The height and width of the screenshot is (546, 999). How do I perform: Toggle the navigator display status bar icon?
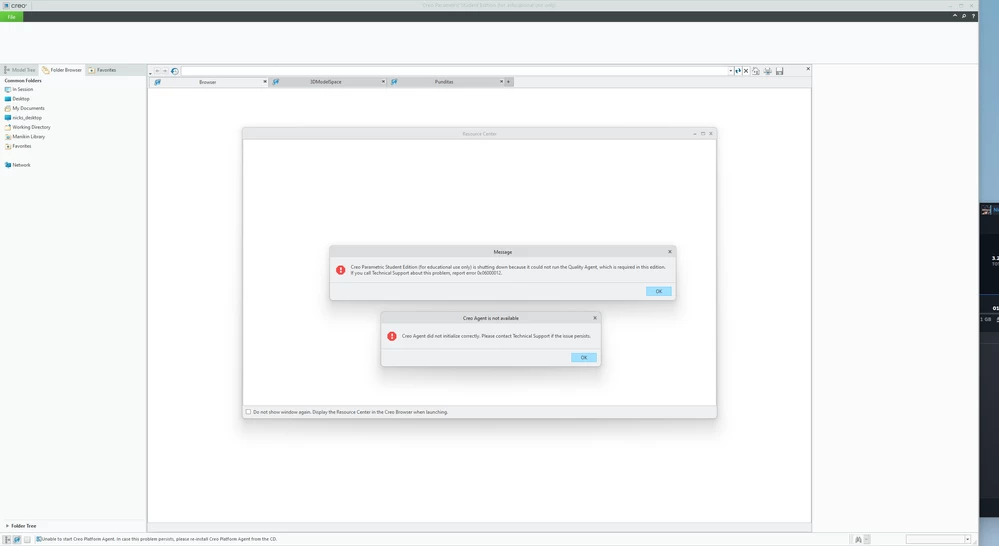[8, 539]
